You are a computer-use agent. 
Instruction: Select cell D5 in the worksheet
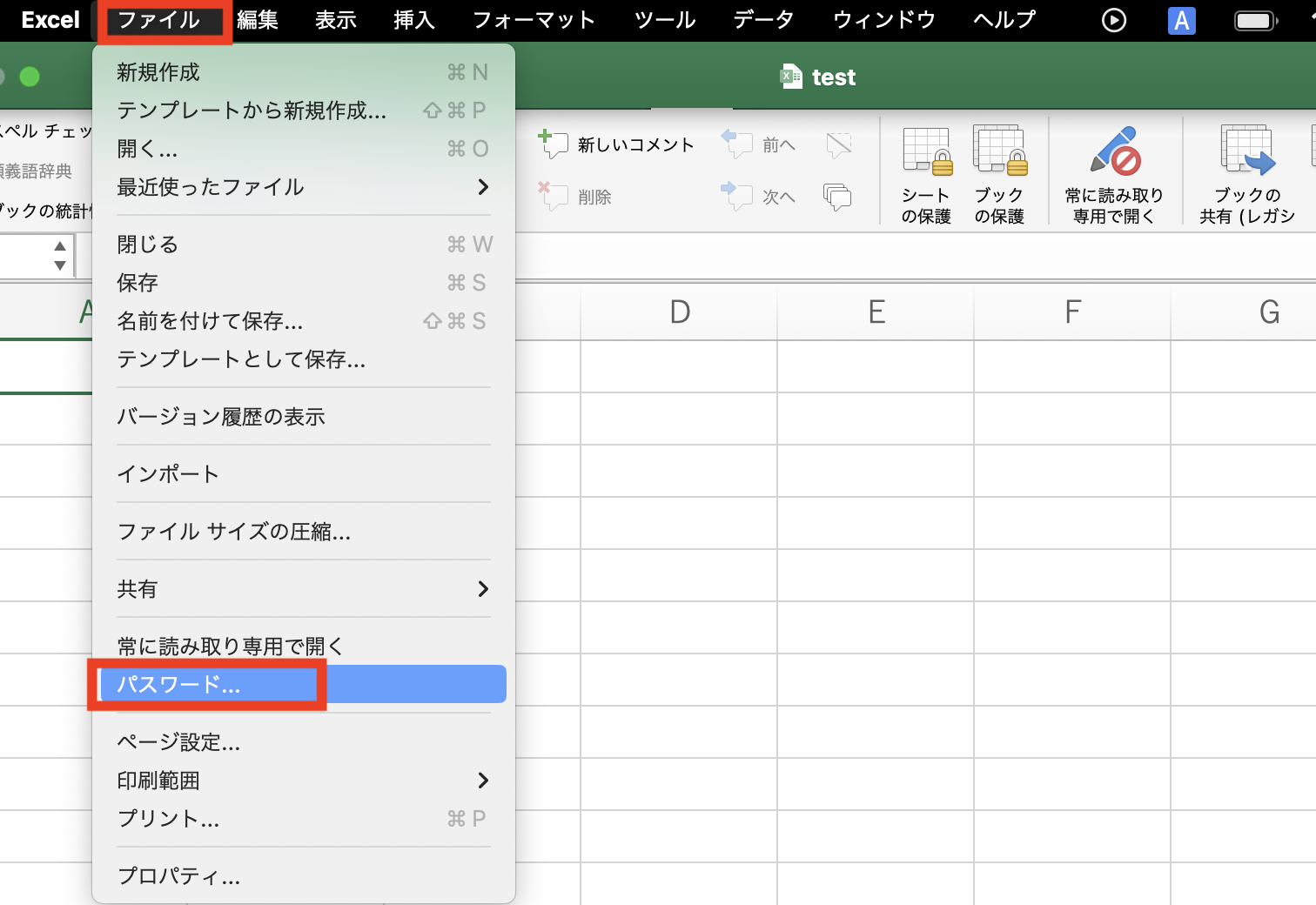pyautogui.click(x=679, y=574)
